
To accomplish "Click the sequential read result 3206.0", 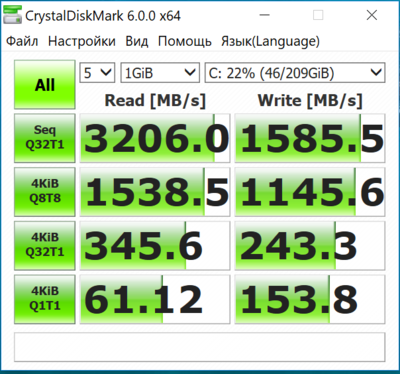I will pyautogui.click(x=155, y=138).
